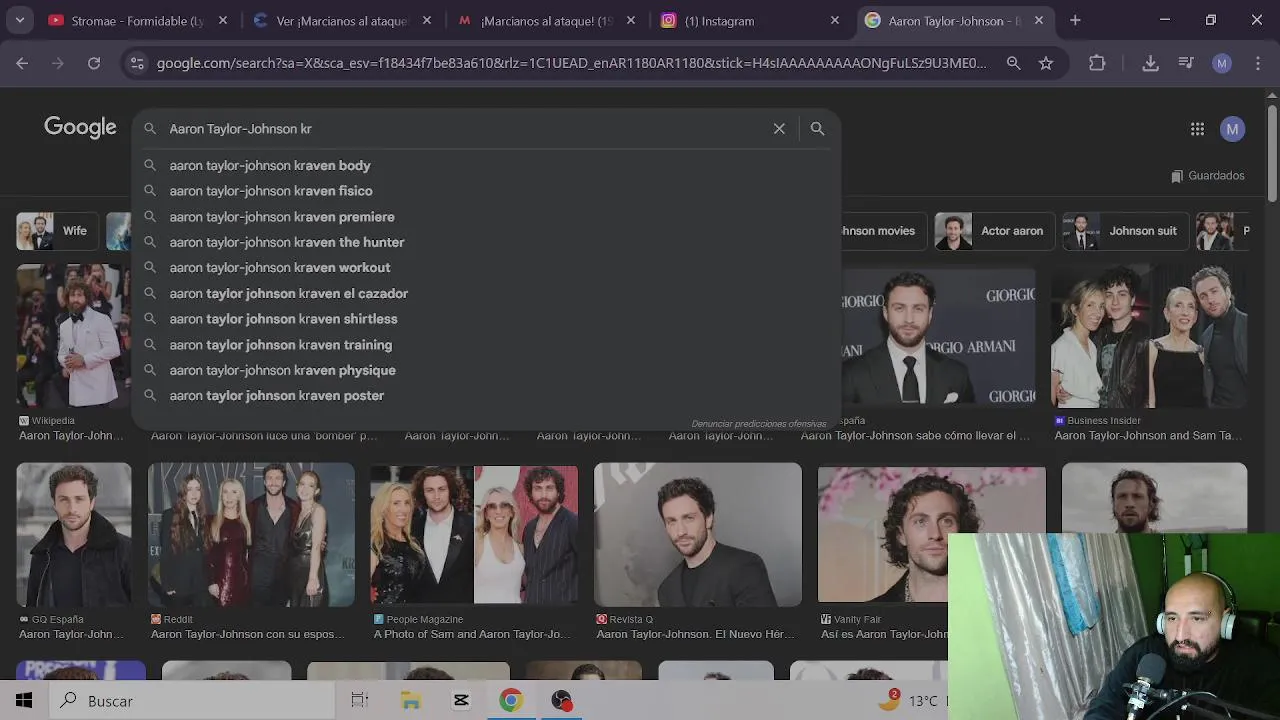Reload the current page
The width and height of the screenshot is (1280, 720).
coord(94,63)
